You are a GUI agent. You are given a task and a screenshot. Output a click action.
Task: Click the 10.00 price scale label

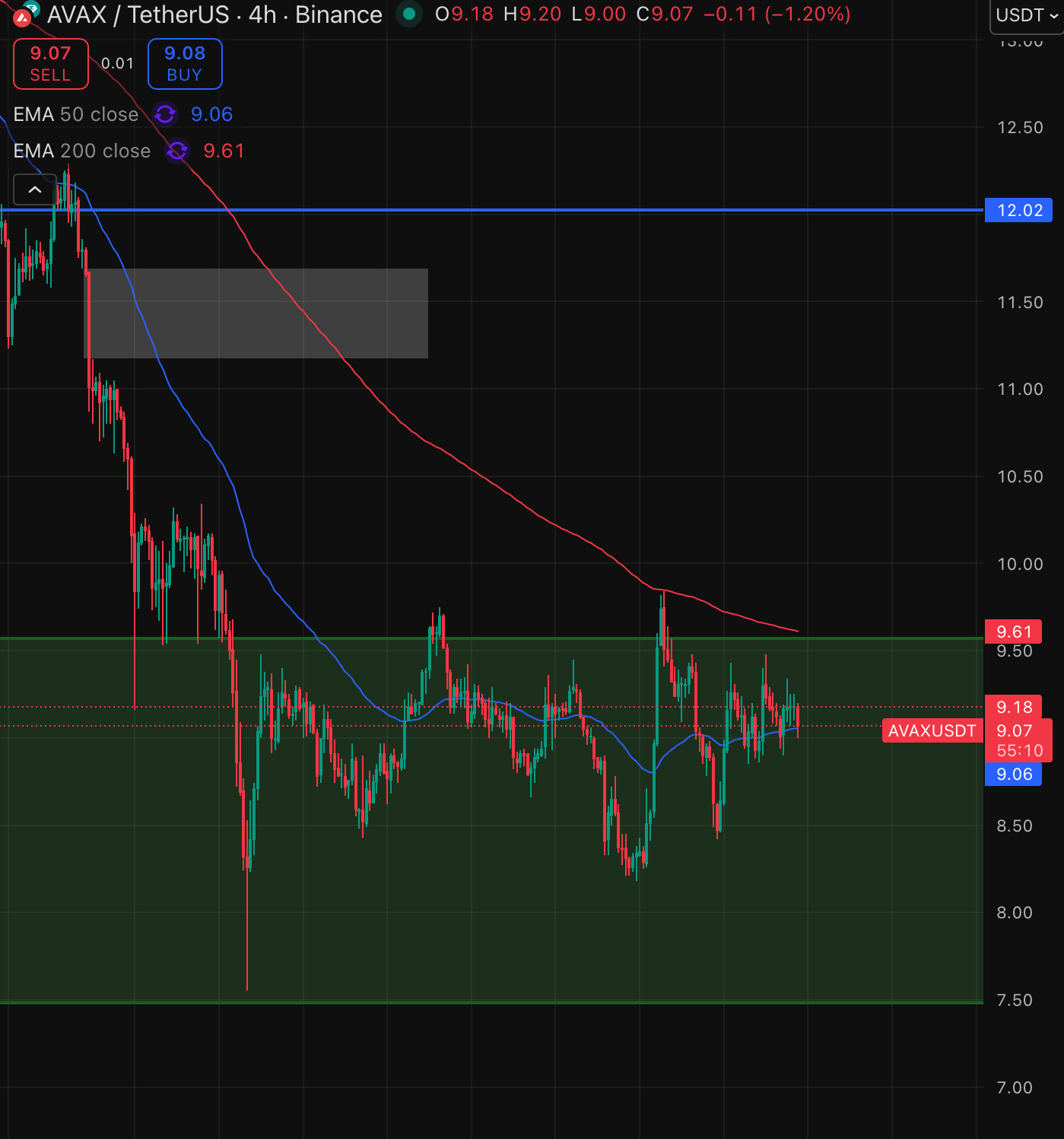coord(1020,564)
